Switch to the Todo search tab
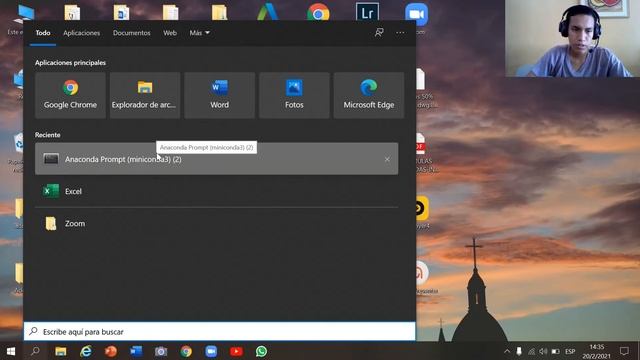 click(43, 33)
